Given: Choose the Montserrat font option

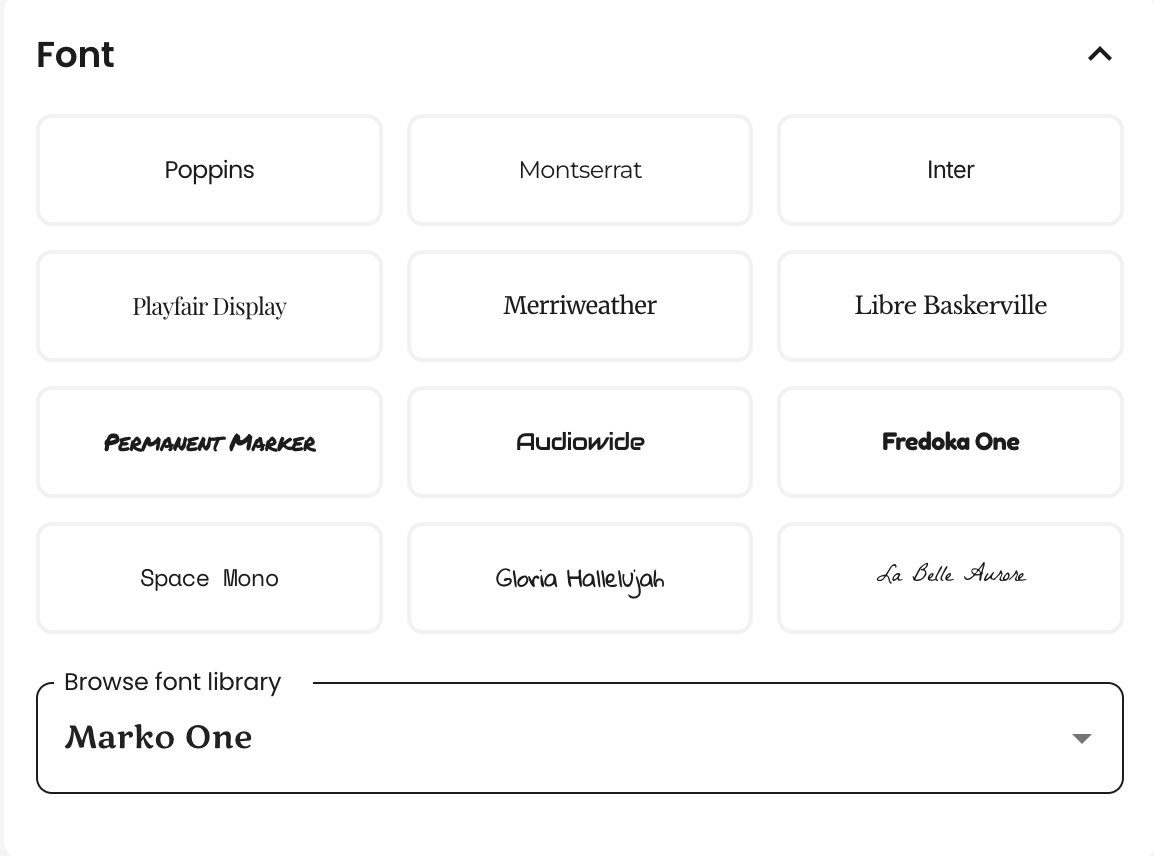Looking at the screenshot, I should click(x=580, y=170).
